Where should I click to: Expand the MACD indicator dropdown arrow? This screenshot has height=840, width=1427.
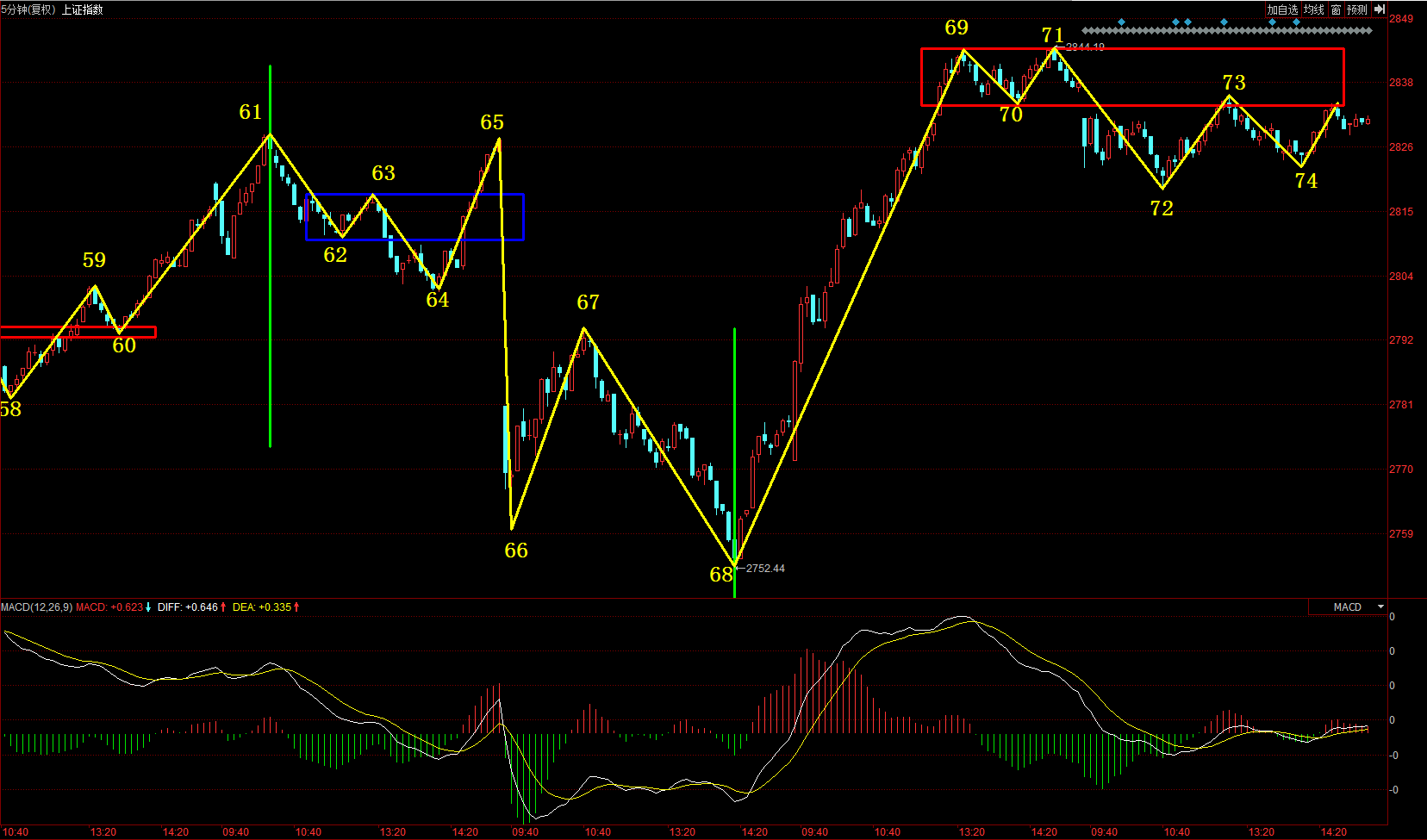point(1380,607)
